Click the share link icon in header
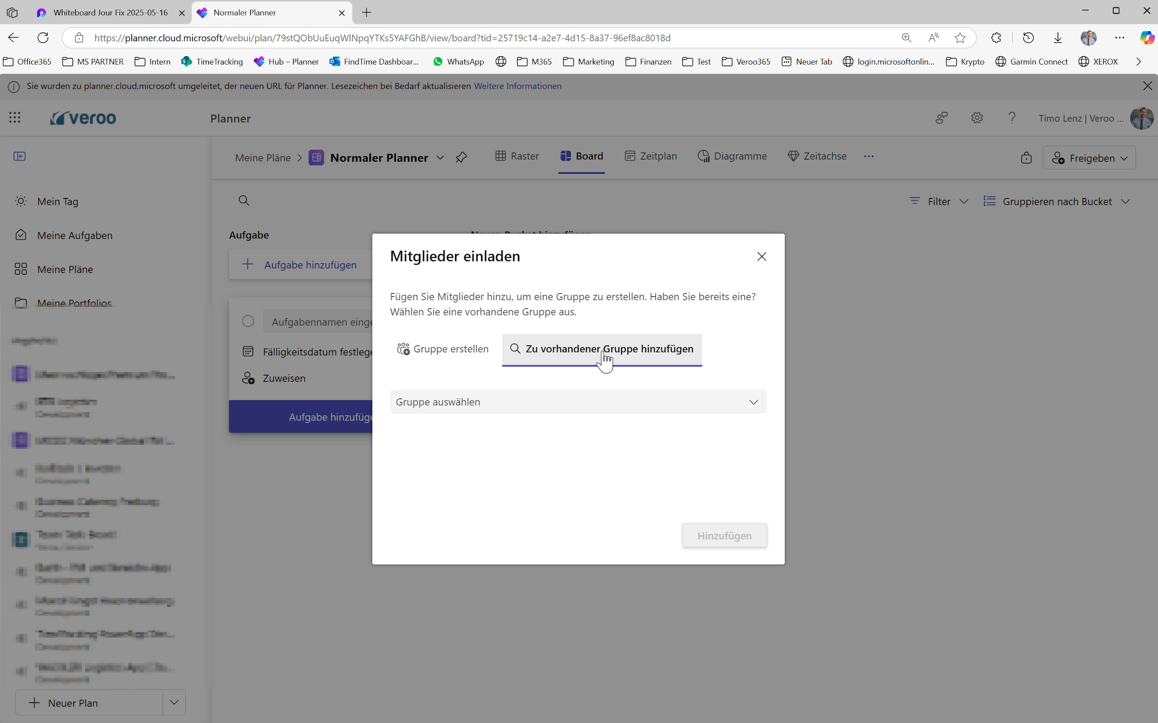Image resolution: width=1158 pixels, height=723 pixels. (941, 118)
